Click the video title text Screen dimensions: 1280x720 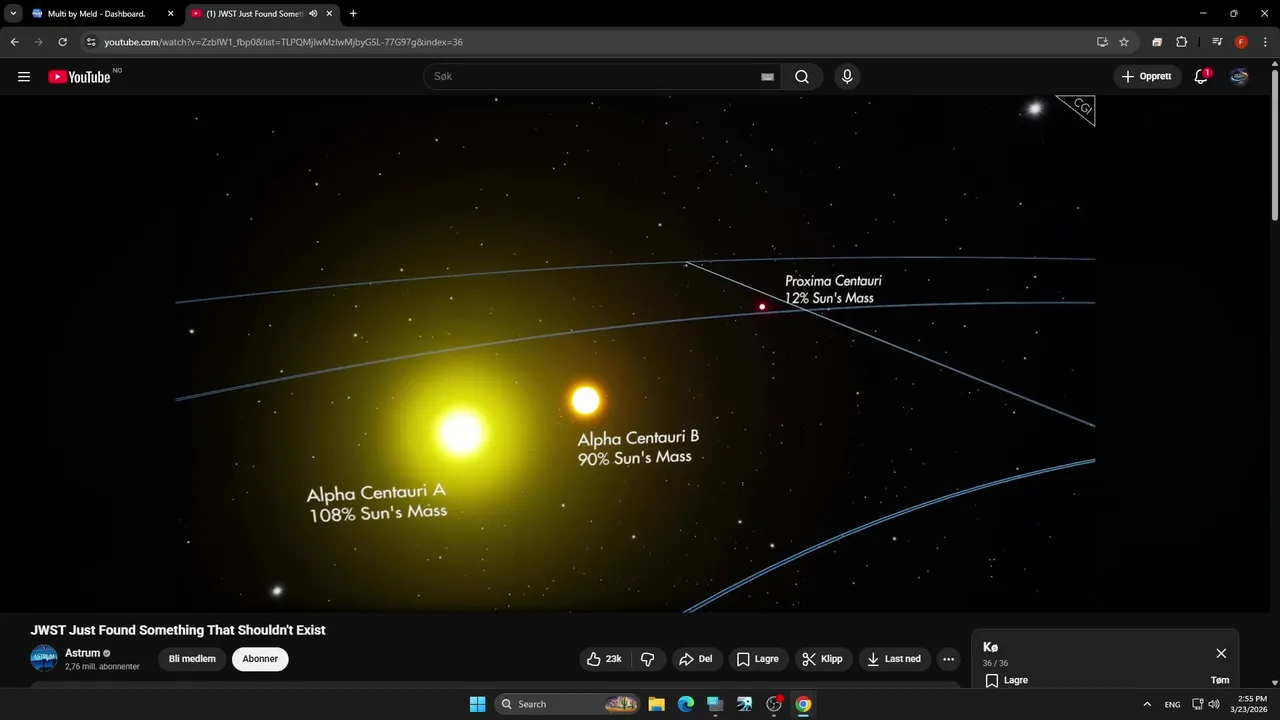pos(178,630)
